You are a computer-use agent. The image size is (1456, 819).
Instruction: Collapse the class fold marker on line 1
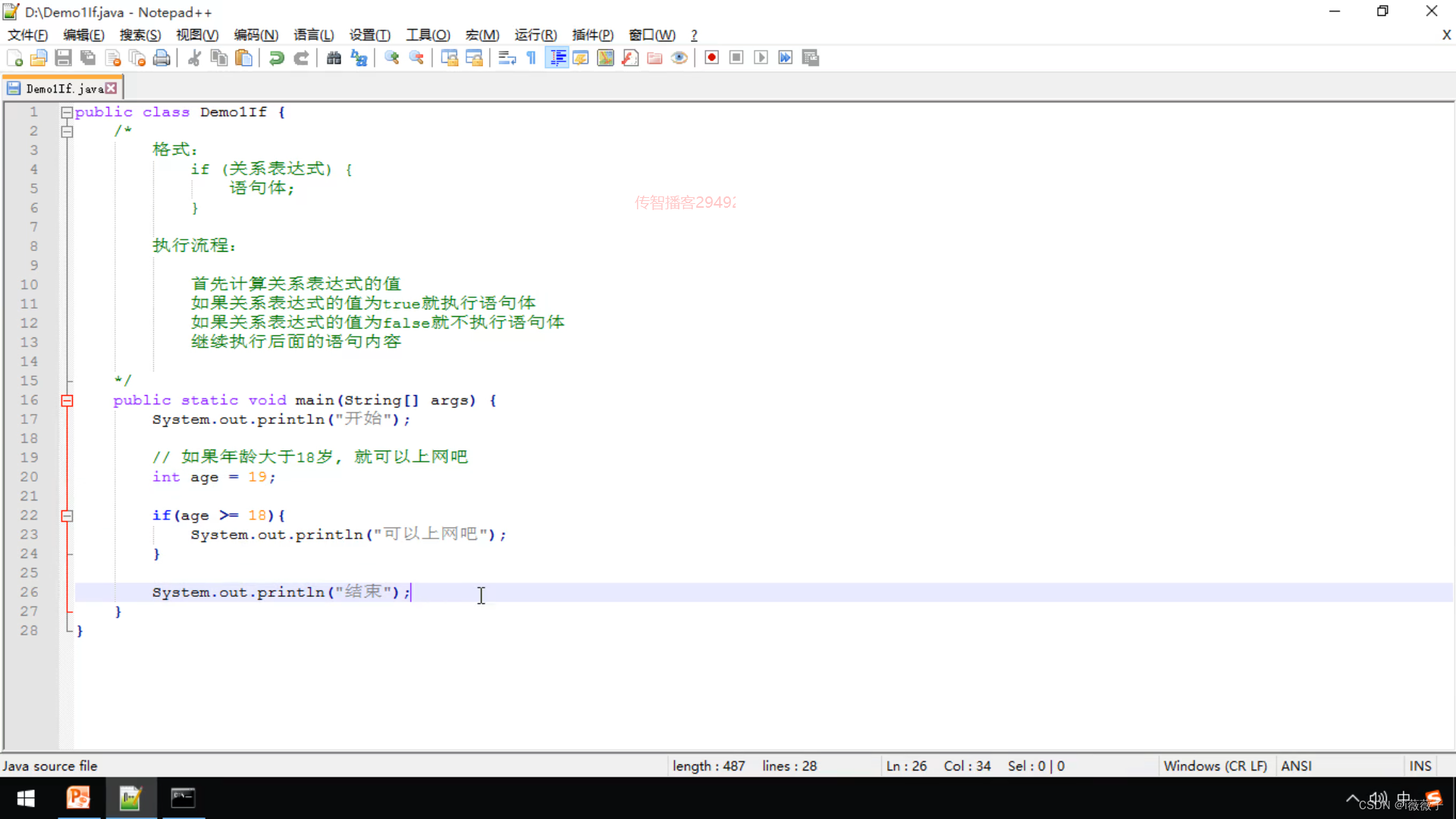coord(67,112)
